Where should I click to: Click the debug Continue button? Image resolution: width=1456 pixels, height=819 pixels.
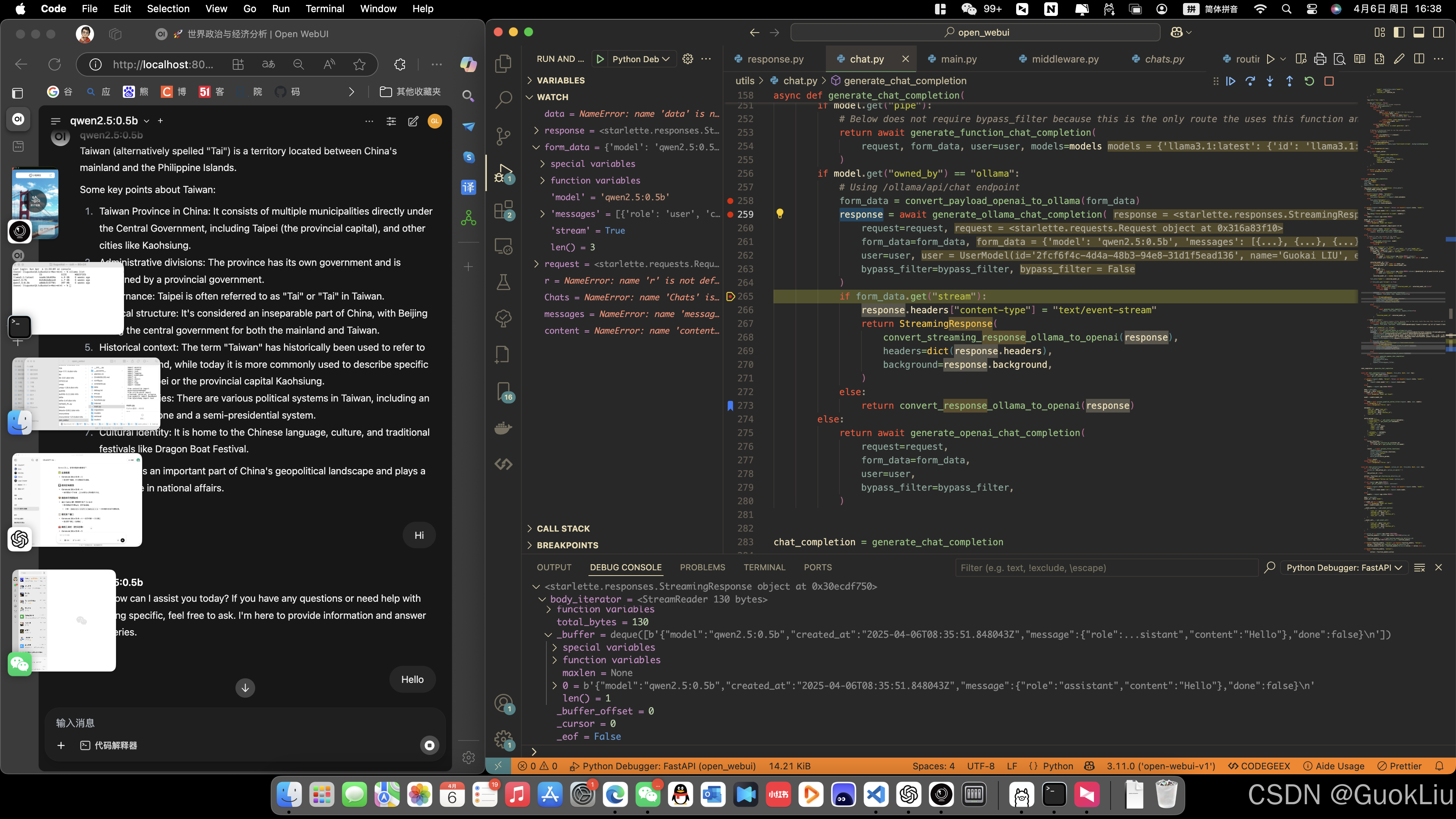coord(1230,82)
